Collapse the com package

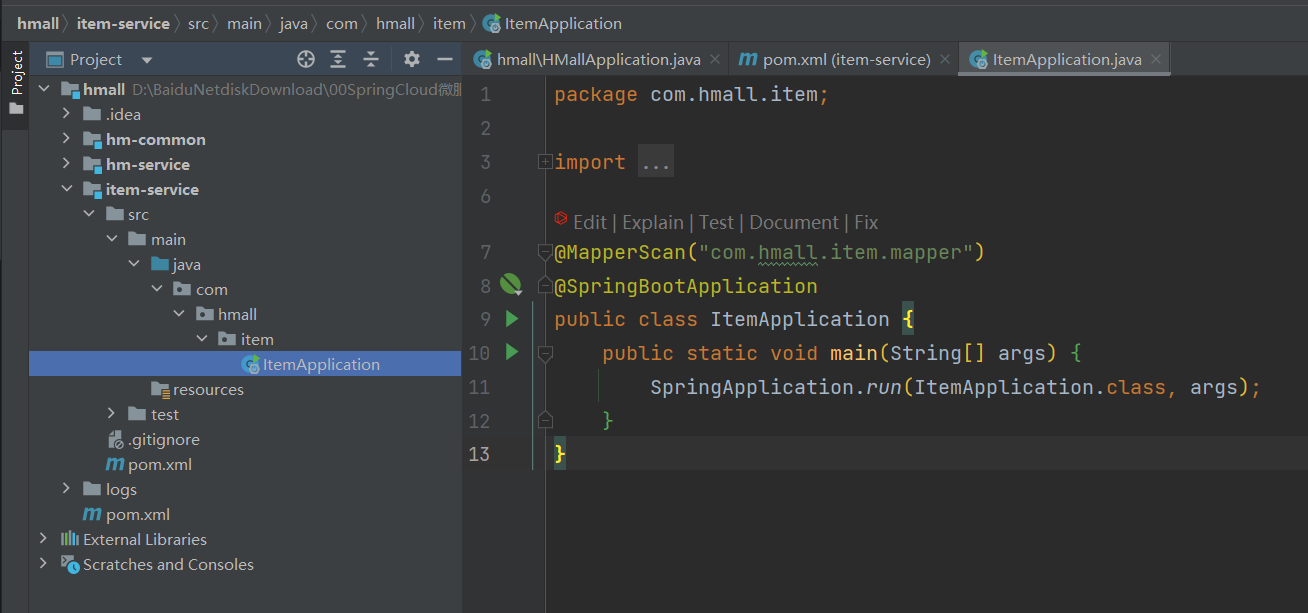pyautogui.click(x=157, y=289)
